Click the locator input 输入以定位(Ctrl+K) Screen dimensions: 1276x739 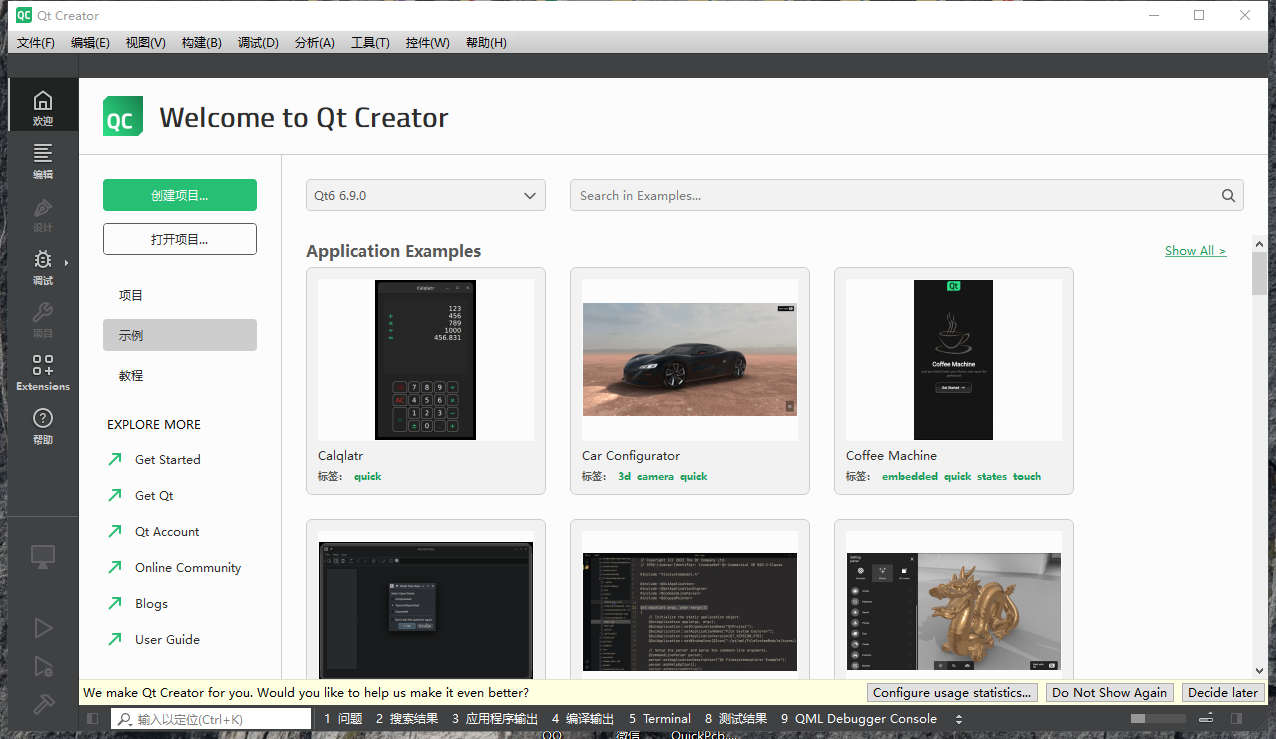[x=211, y=719]
